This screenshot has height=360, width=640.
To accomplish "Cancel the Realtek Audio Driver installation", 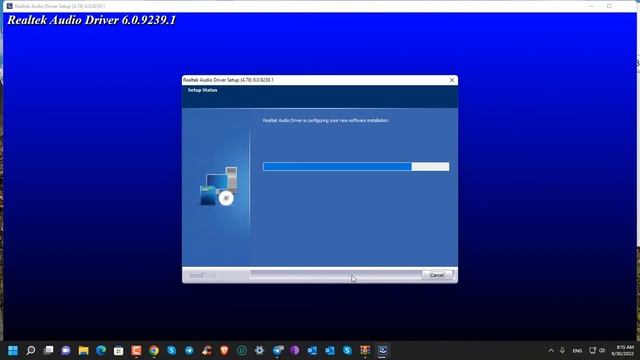I will pyautogui.click(x=437, y=275).
